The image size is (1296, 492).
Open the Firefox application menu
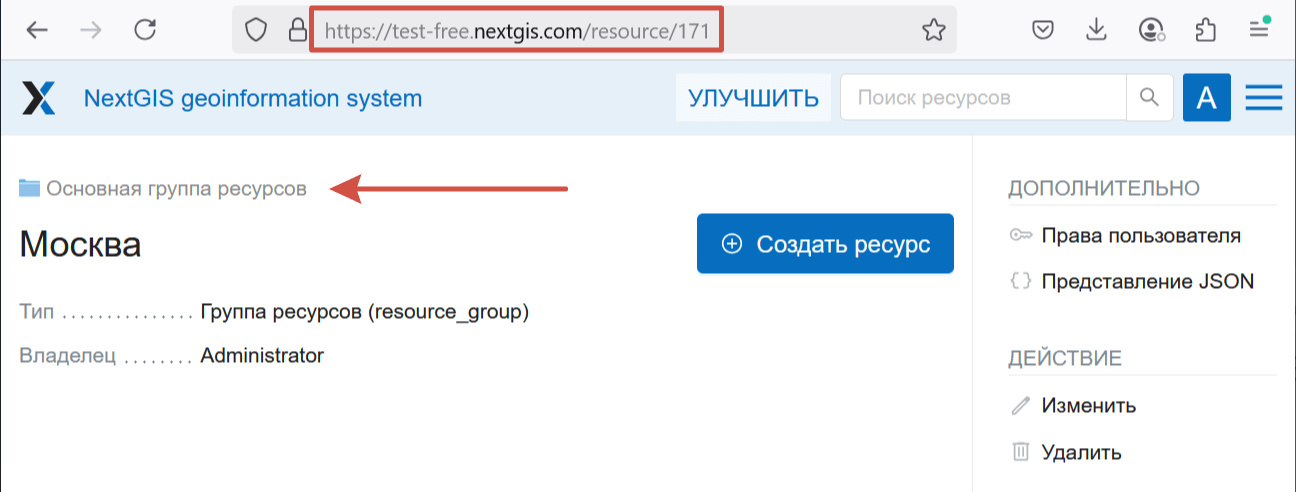point(1259,31)
